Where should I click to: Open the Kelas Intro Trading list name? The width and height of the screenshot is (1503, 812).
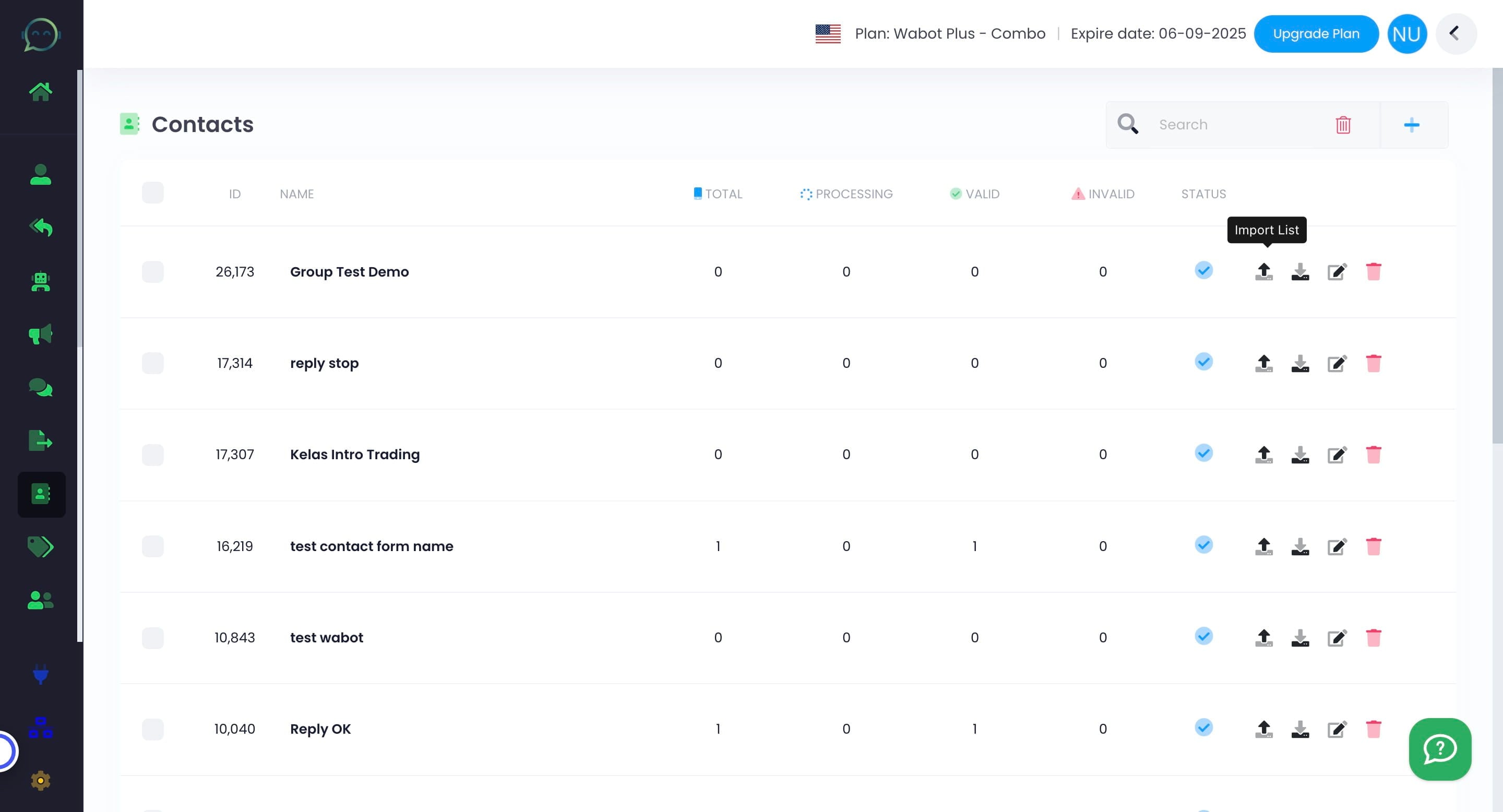point(355,455)
